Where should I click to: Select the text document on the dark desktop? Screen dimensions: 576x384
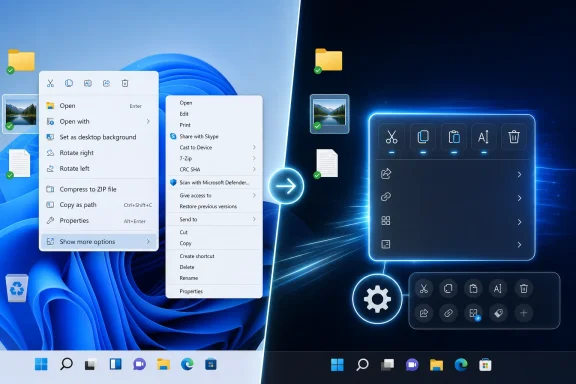(x=327, y=164)
